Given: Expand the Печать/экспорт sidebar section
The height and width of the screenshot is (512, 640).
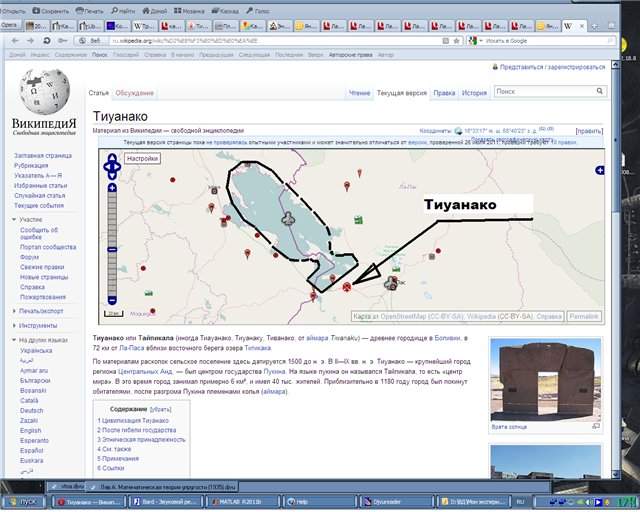Looking at the screenshot, I should [40, 310].
